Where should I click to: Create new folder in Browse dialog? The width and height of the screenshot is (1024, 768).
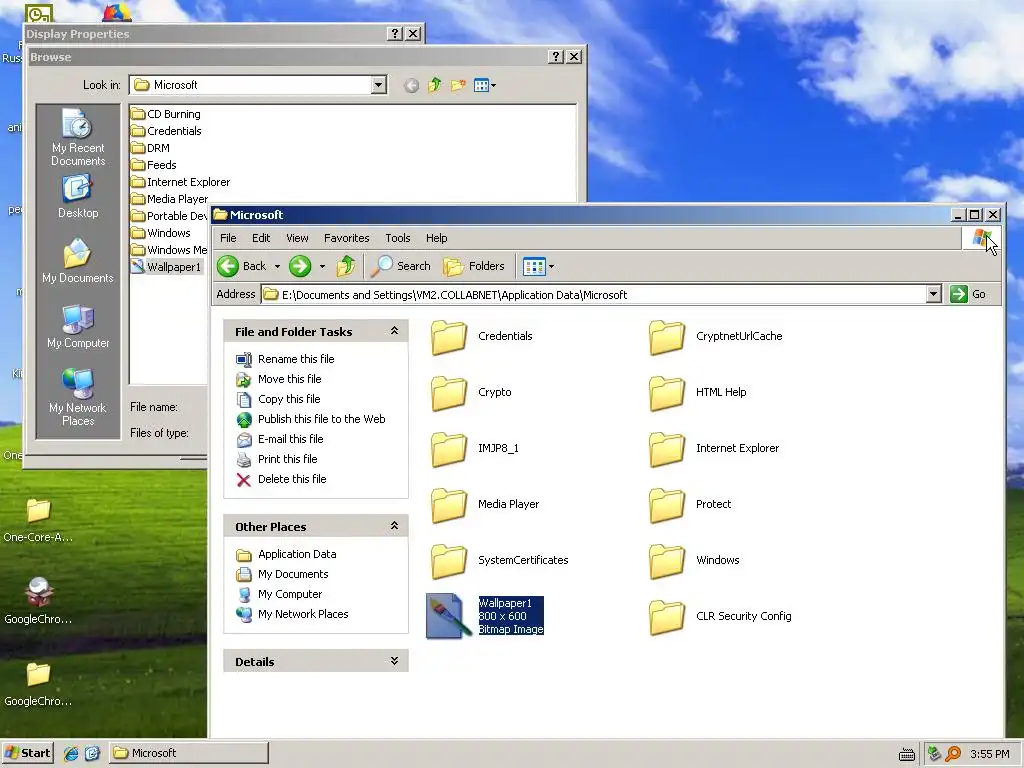(458, 85)
